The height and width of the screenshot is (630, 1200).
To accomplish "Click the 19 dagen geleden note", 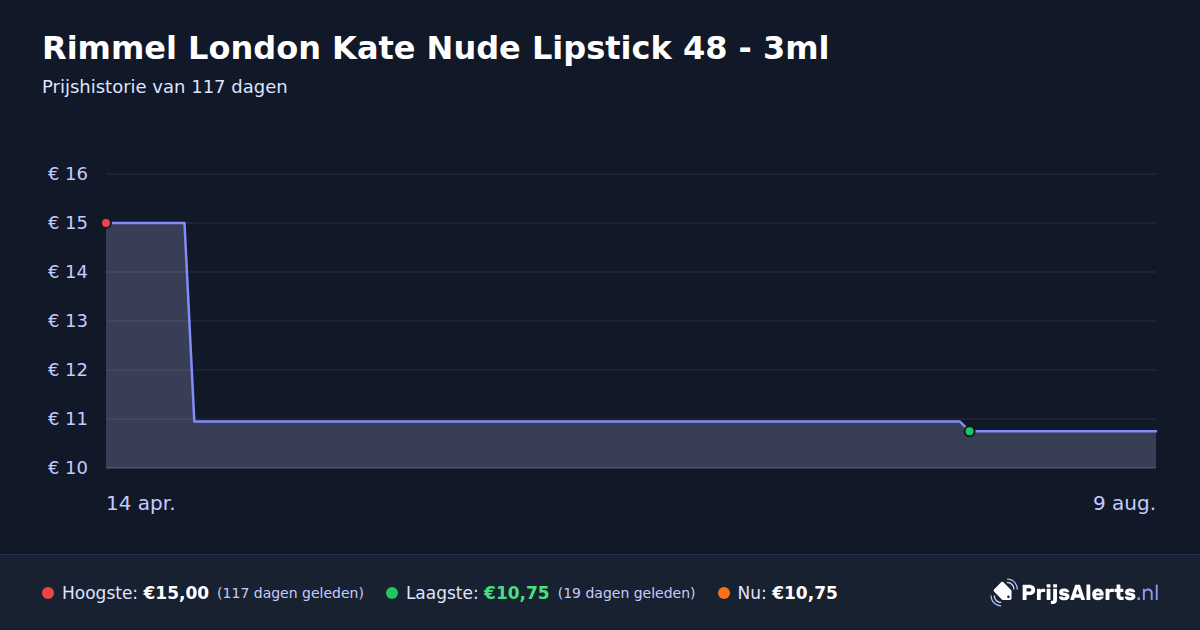I will (626, 593).
